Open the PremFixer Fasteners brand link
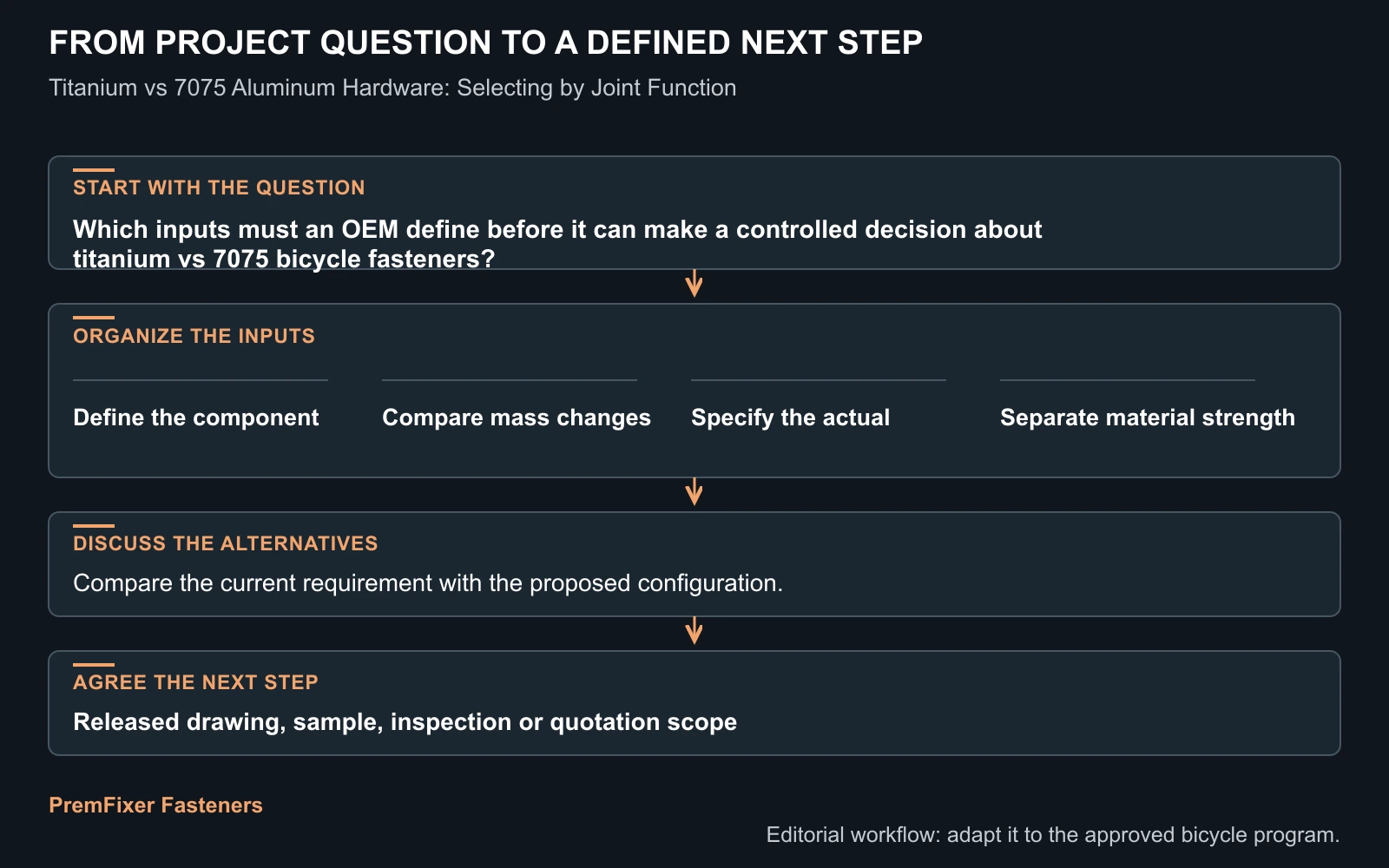Screen dimensions: 1389x868 point(155,805)
